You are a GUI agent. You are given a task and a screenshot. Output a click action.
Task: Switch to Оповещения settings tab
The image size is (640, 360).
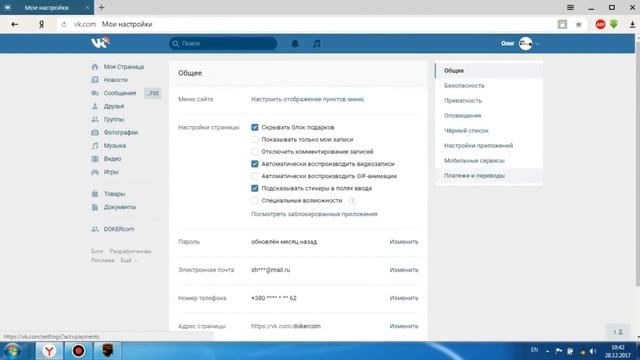[x=489, y=116]
